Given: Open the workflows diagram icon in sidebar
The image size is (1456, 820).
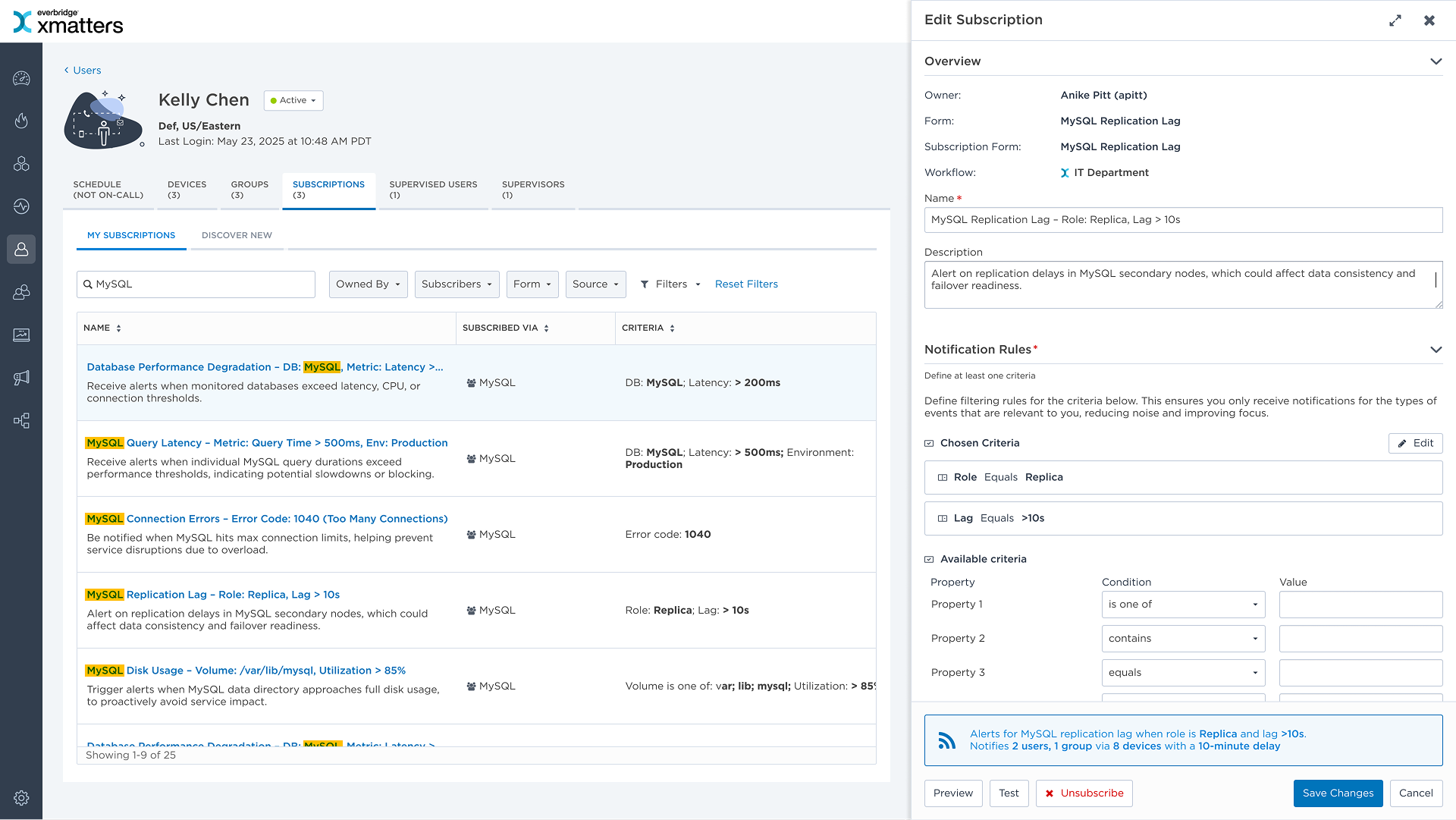Looking at the screenshot, I should (x=21, y=421).
